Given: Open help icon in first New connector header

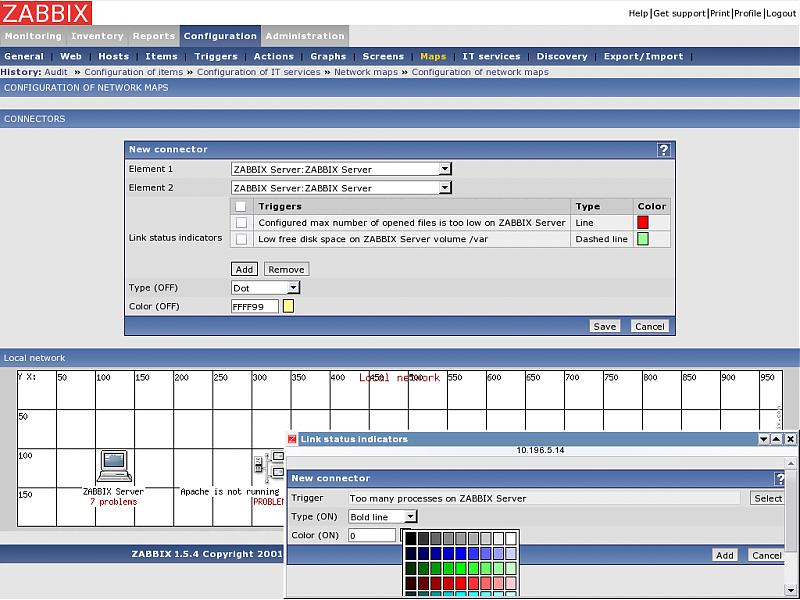Looking at the screenshot, I should click(x=663, y=149).
